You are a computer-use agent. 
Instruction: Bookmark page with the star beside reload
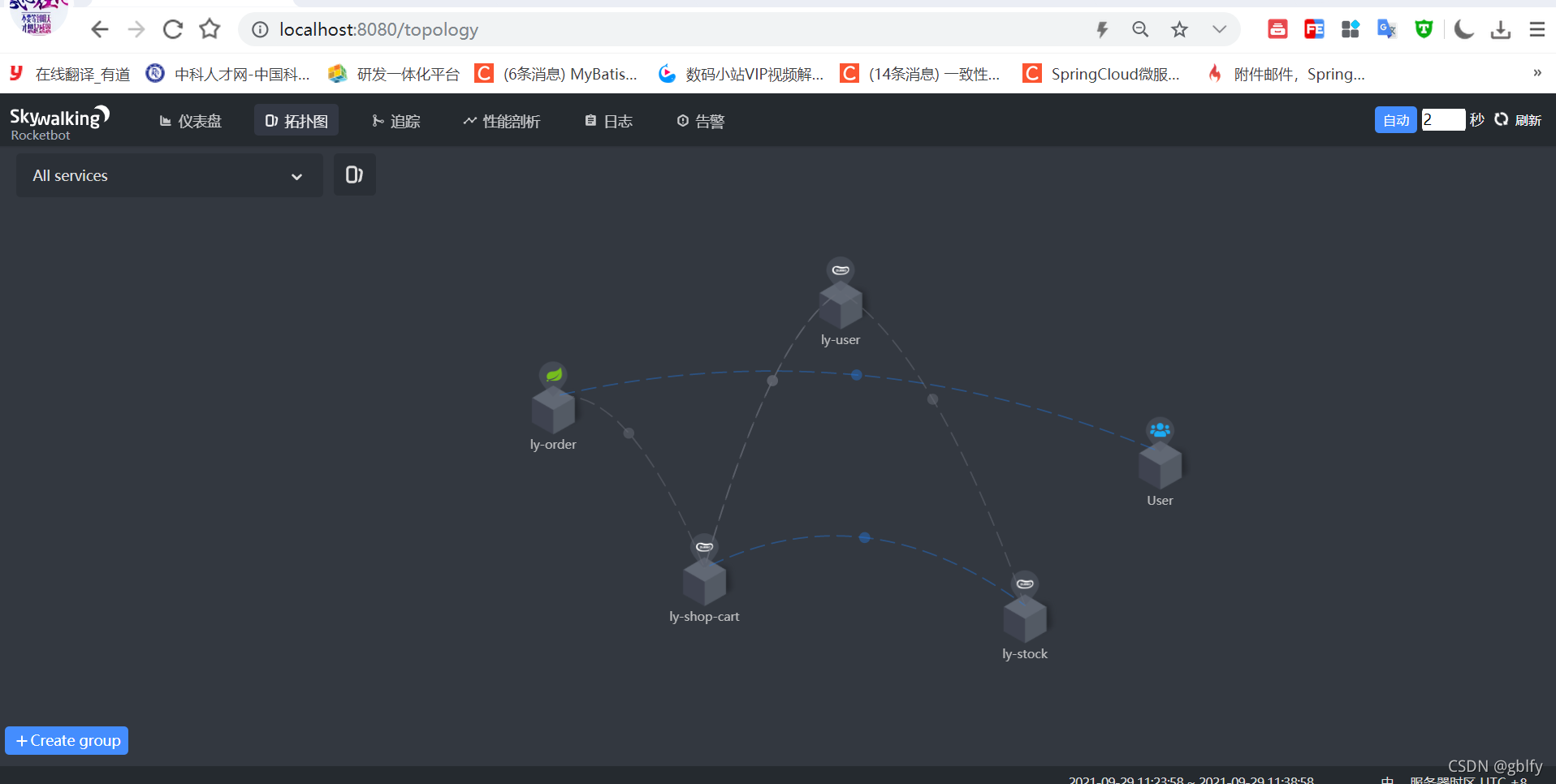(x=210, y=30)
